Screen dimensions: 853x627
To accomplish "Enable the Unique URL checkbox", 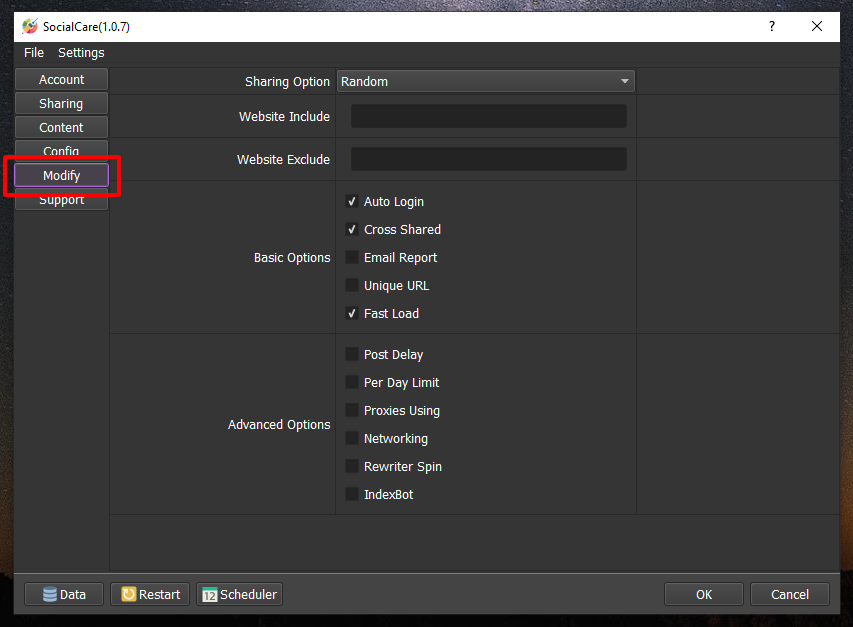I will (x=352, y=285).
